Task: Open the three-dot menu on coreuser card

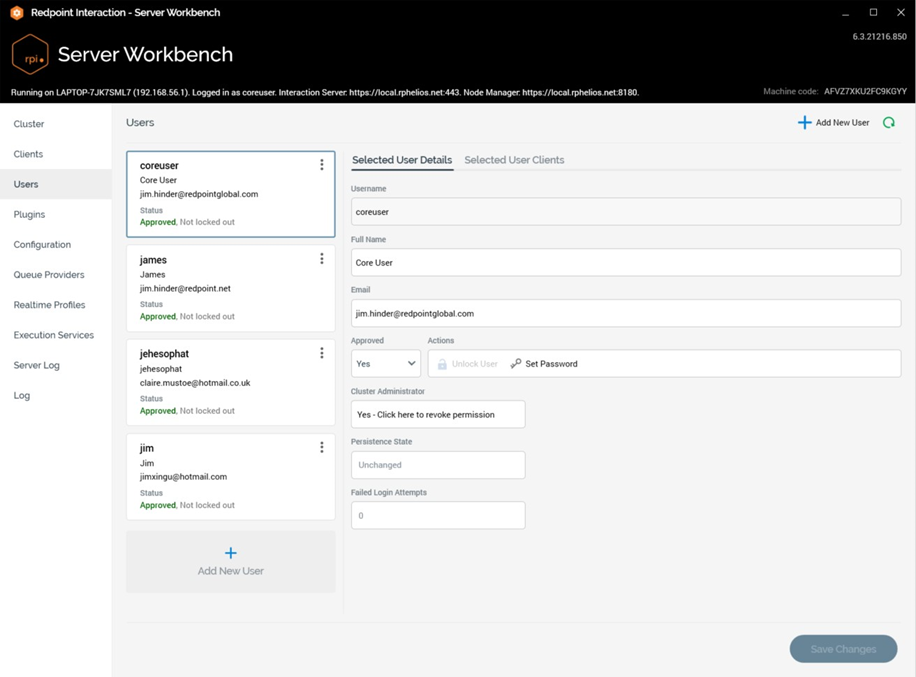Action: click(x=321, y=165)
